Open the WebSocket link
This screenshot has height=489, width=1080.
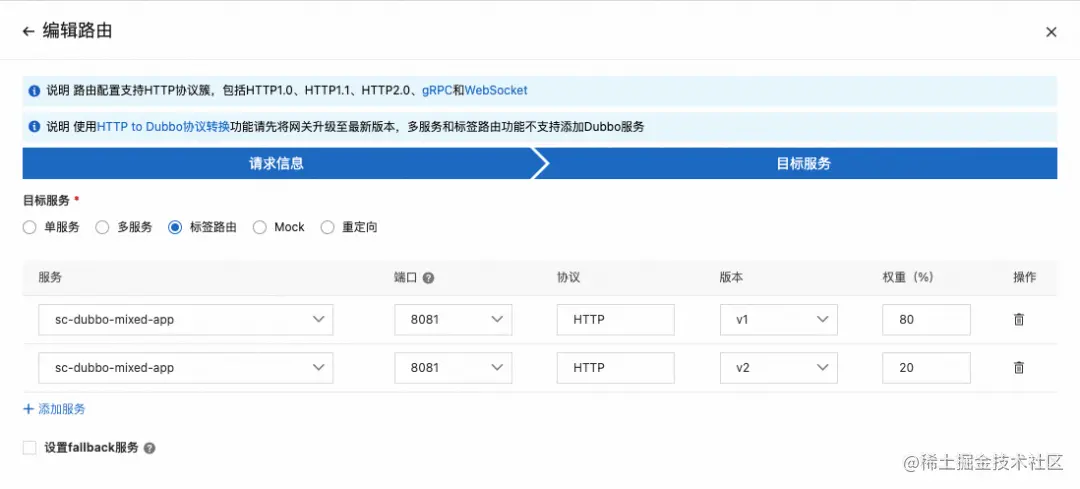coord(496,90)
